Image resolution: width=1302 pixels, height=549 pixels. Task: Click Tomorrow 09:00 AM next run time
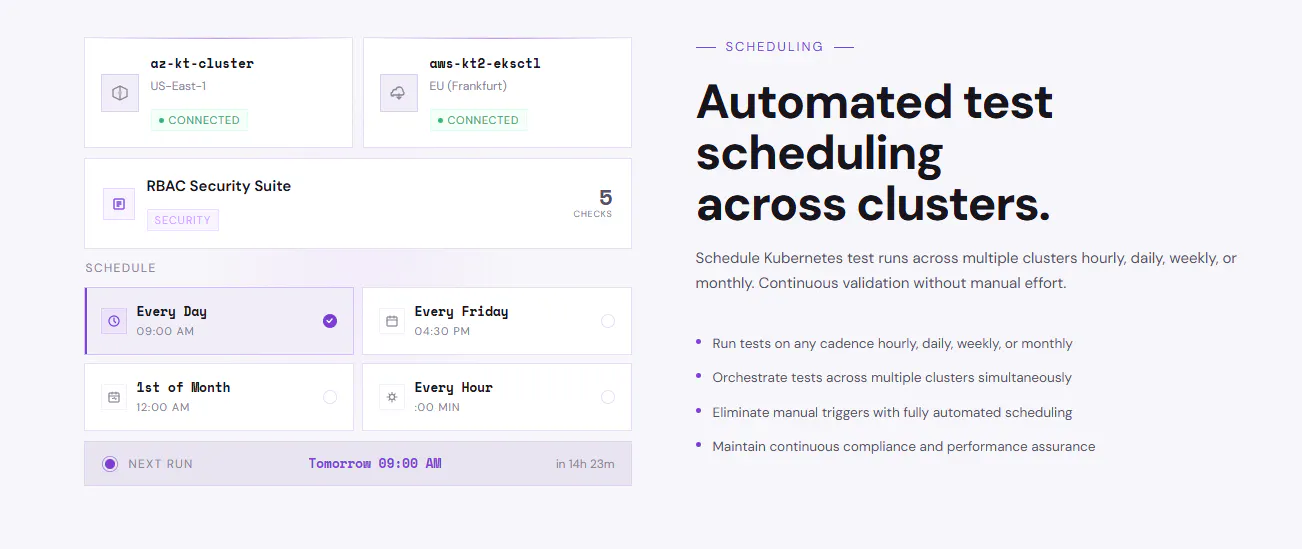(x=375, y=464)
